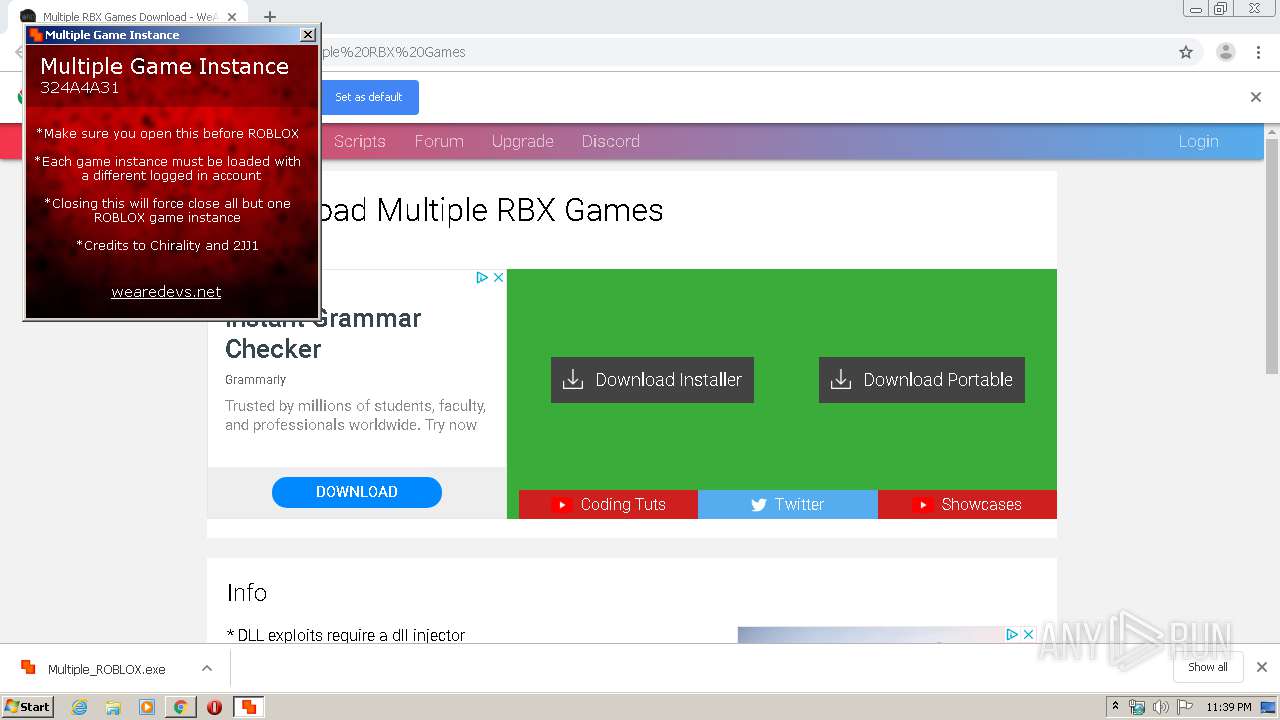Open the Chrome profile avatar menu
The height and width of the screenshot is (720, 1280).
tap(1225, 52)
